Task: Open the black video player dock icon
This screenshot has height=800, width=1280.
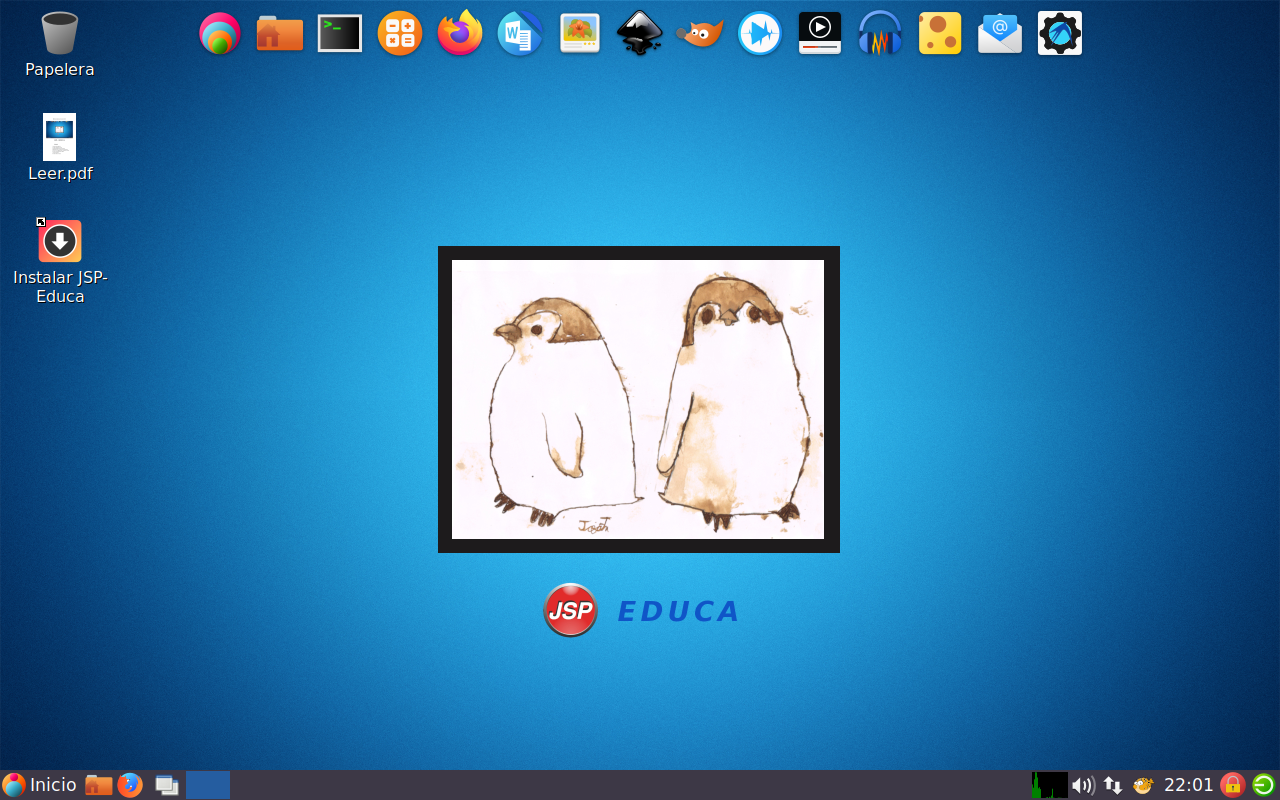Action: (x=820, y=34)
